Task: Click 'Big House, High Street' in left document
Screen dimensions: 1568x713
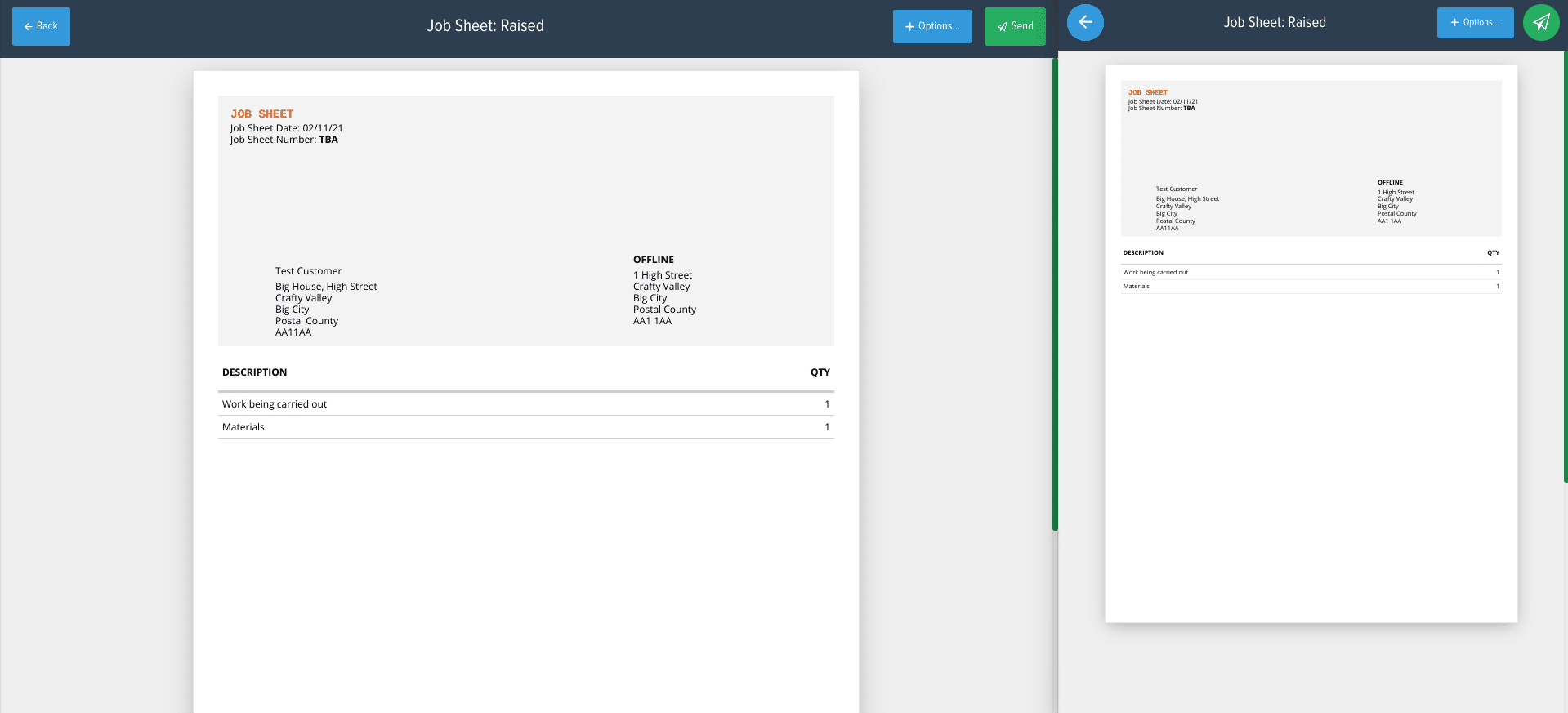Action: (326, 287)
